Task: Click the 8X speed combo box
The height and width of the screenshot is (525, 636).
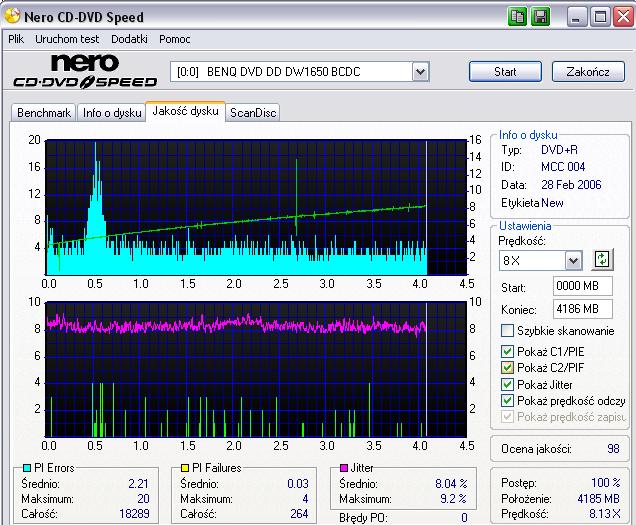Action: pos(540,260)
